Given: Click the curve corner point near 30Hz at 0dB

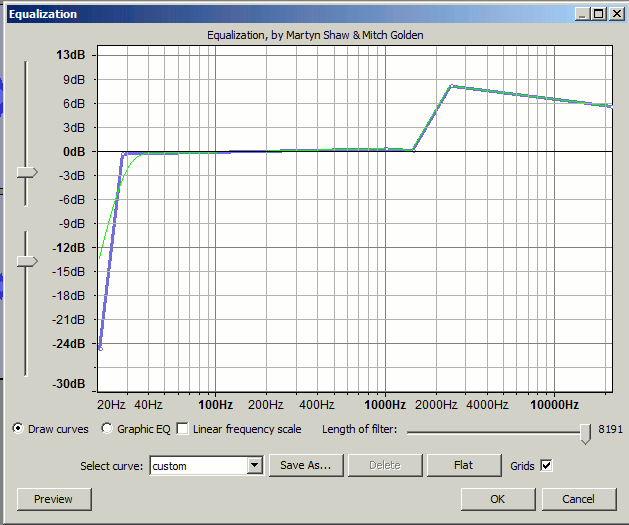Looking at the screenshot, I should tap(123, 154).
